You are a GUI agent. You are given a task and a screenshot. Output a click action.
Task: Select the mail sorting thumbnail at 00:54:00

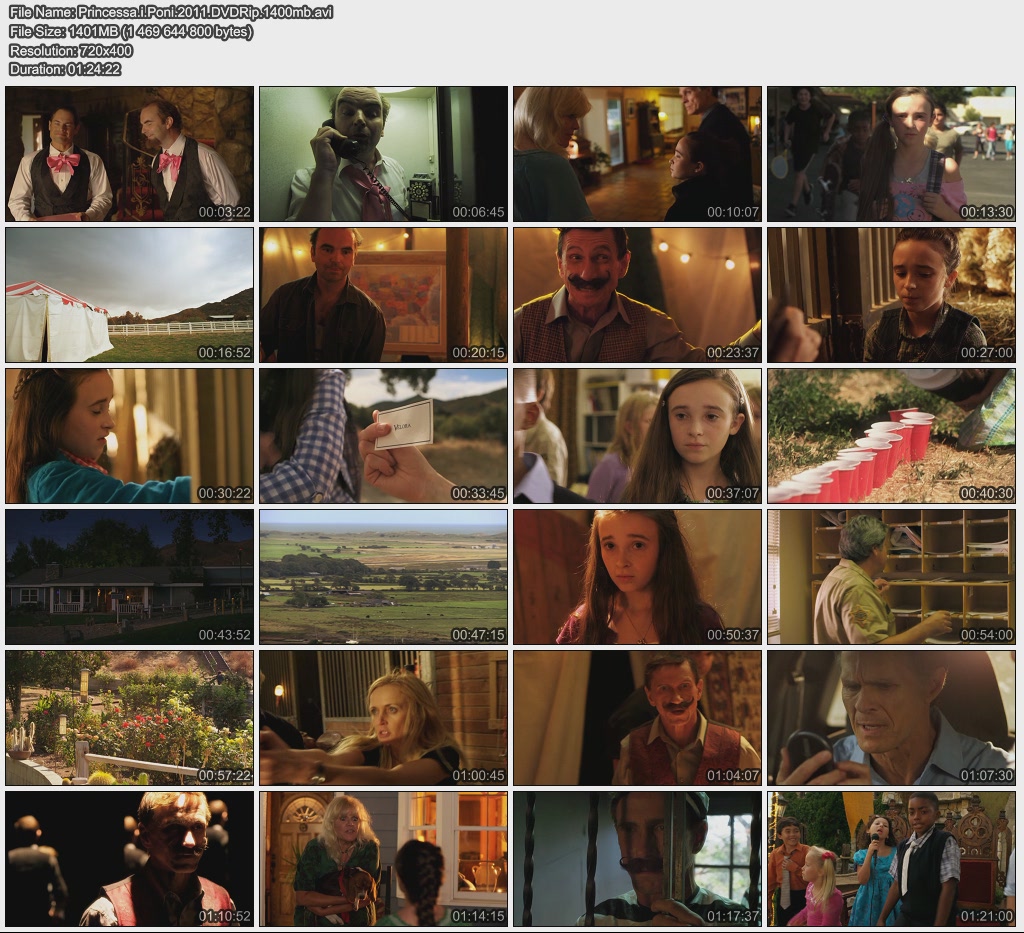(891, 577)
